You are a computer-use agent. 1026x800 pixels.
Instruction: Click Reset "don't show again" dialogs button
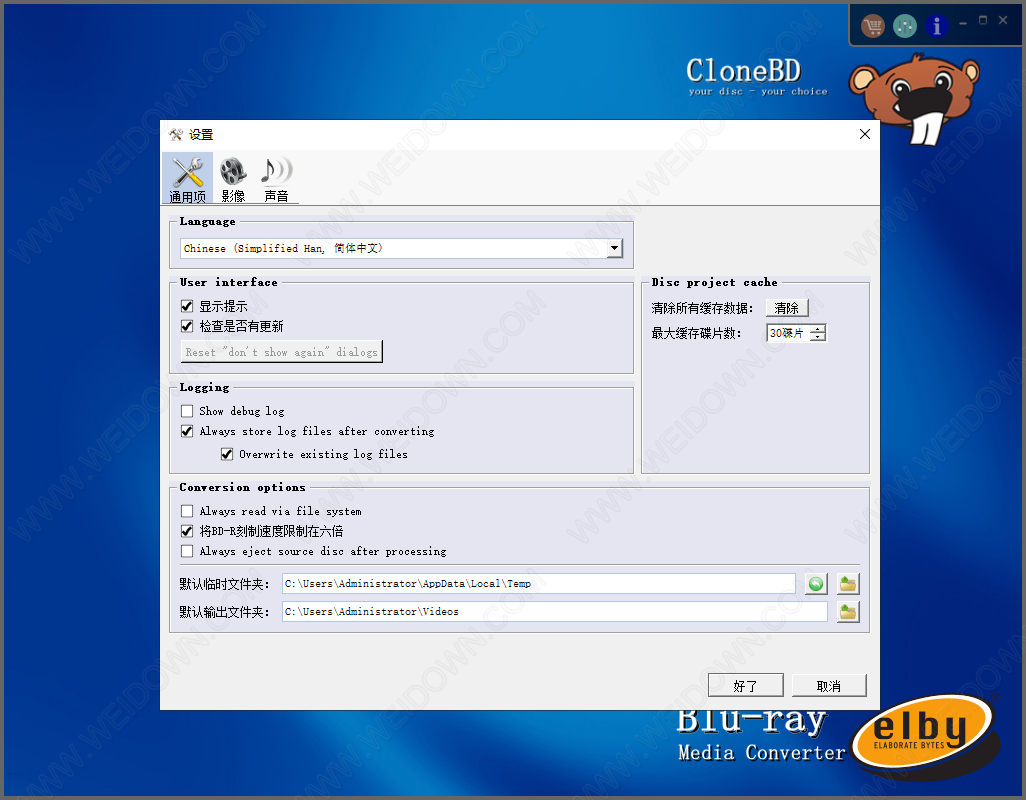tap(281, 352)
